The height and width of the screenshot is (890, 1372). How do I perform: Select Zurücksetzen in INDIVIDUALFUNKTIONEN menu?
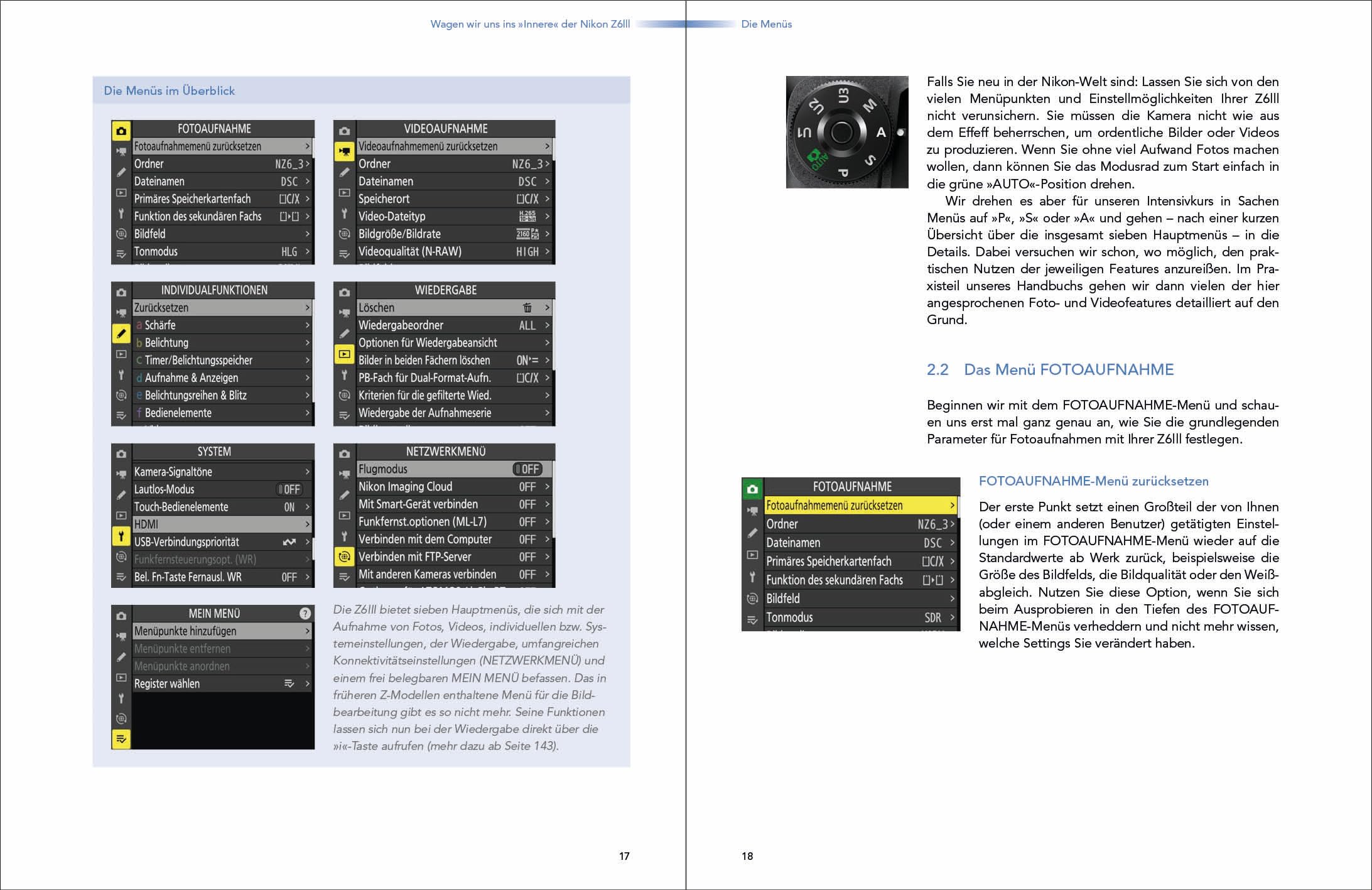[x=222, y=308]
